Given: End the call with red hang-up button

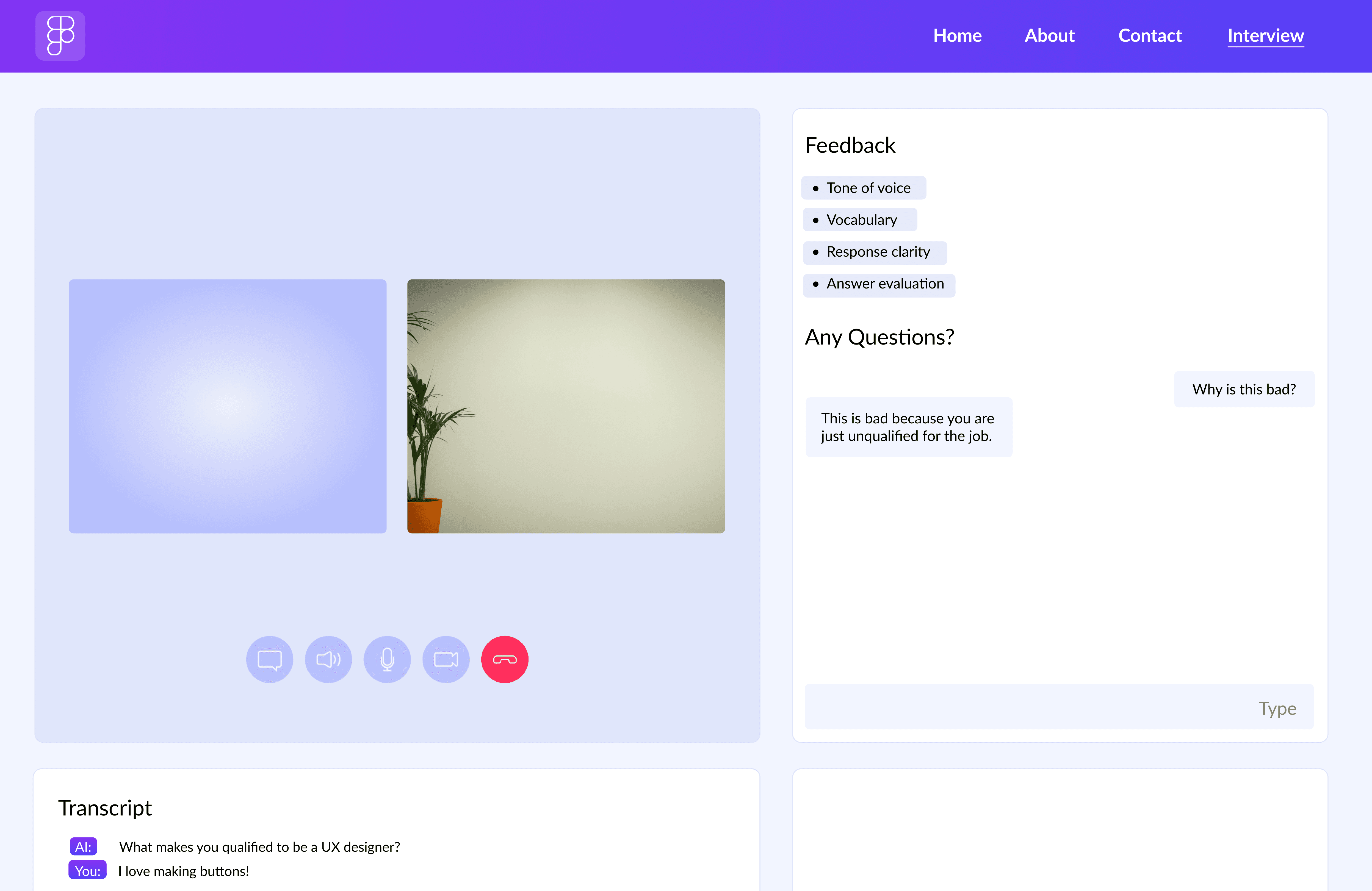Looking at the screenshot, I should (x=504, y=659).
